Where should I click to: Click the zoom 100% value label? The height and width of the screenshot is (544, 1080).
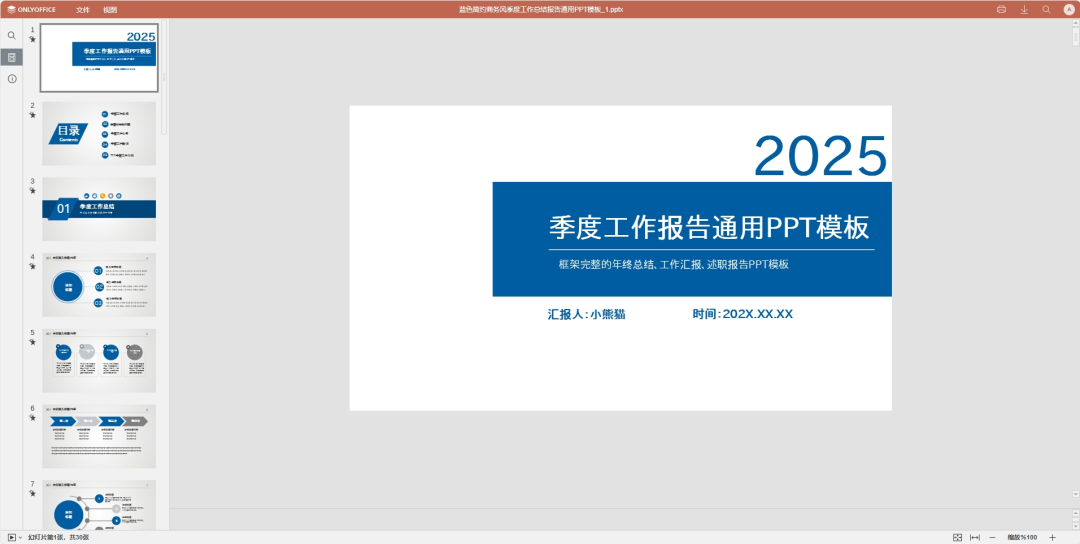click(x=1022, y=537)
